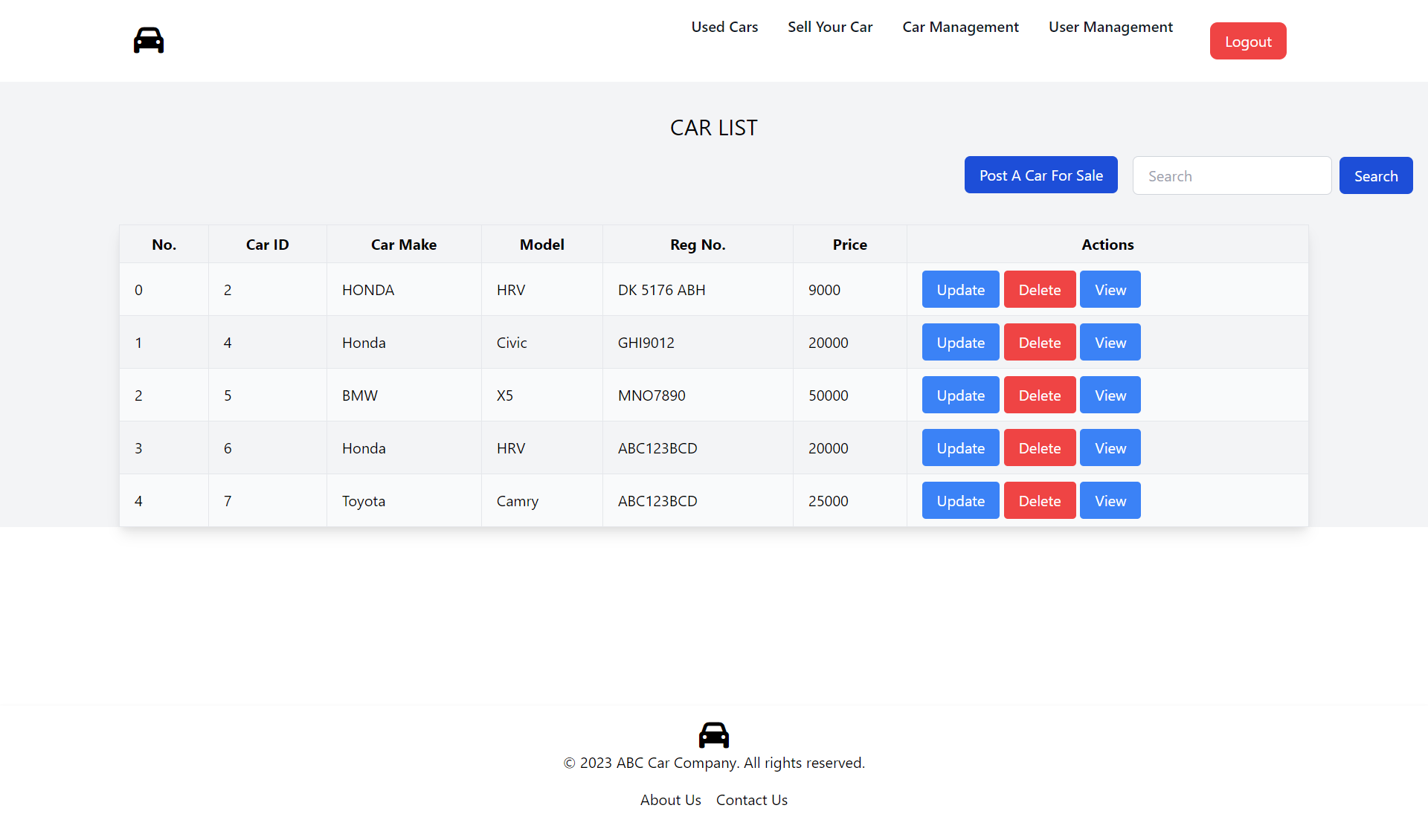Go to Sell Your Car page

click(830, 27)
